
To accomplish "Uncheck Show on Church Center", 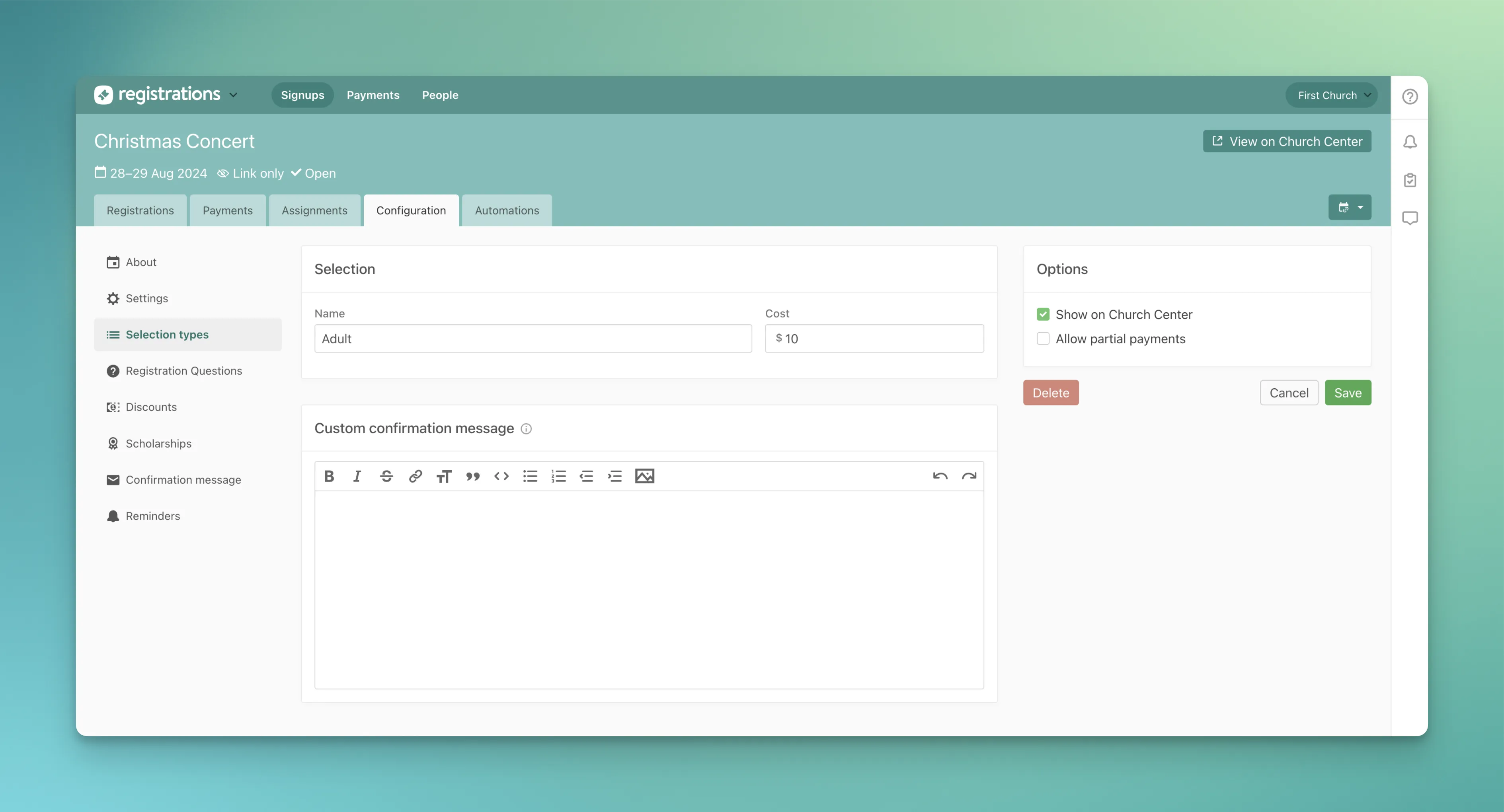I will click(x=1043, y=315).
